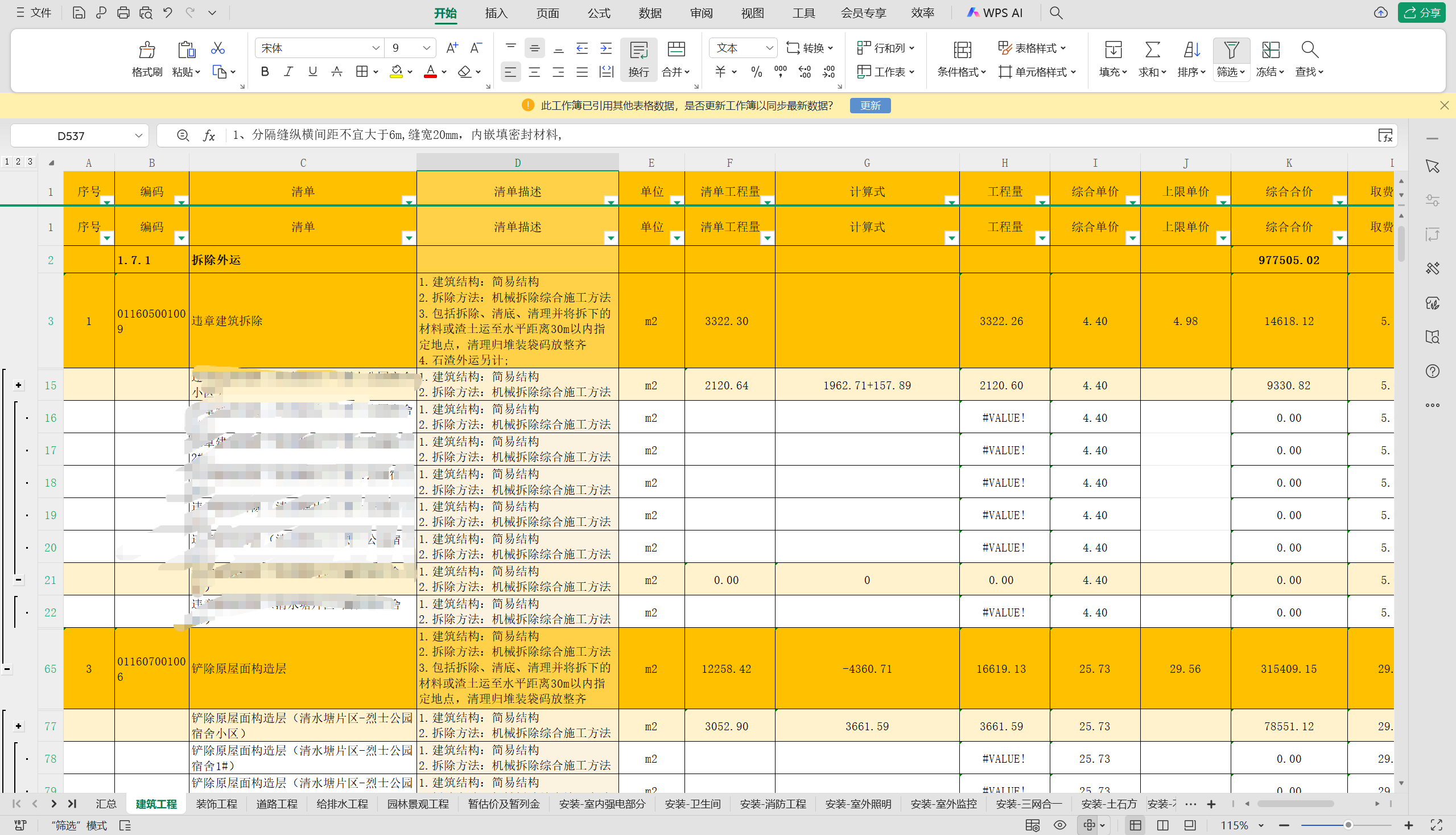Switch to the 装饰工程 sheet tab
The image size is (1456, 835).
[x=217, y=804]
